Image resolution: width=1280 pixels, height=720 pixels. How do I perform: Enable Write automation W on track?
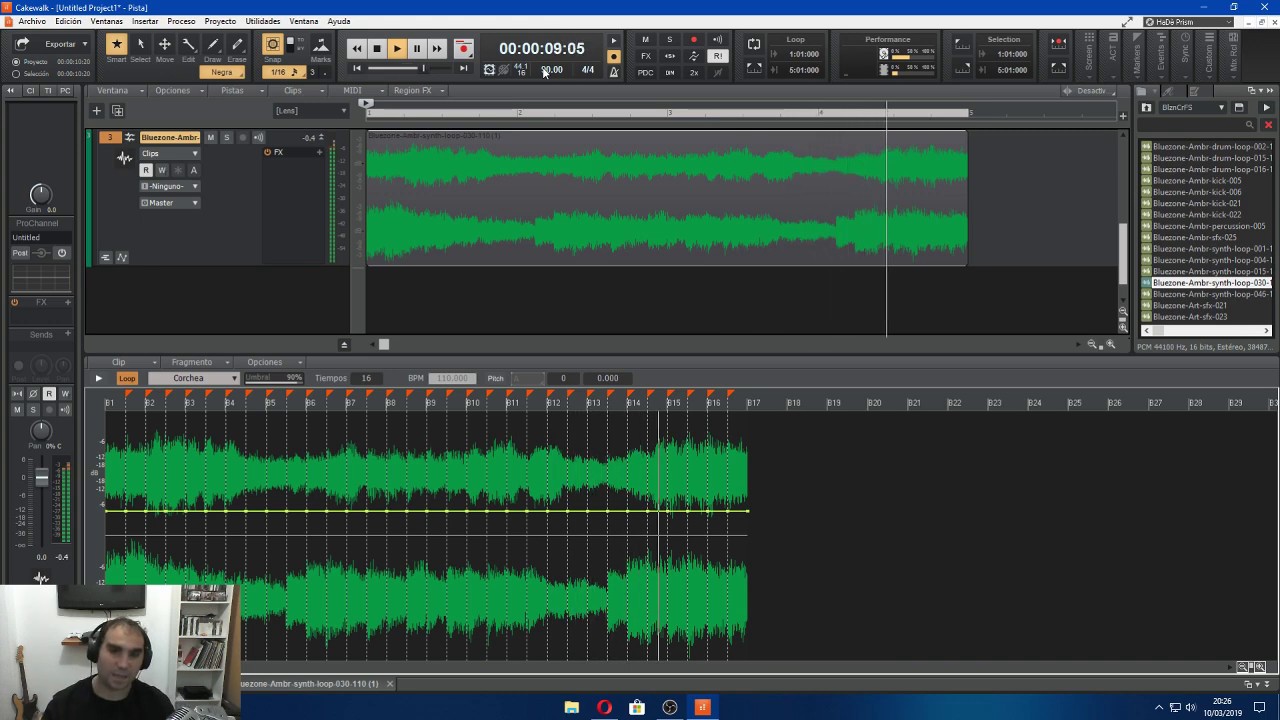(162, 170)
